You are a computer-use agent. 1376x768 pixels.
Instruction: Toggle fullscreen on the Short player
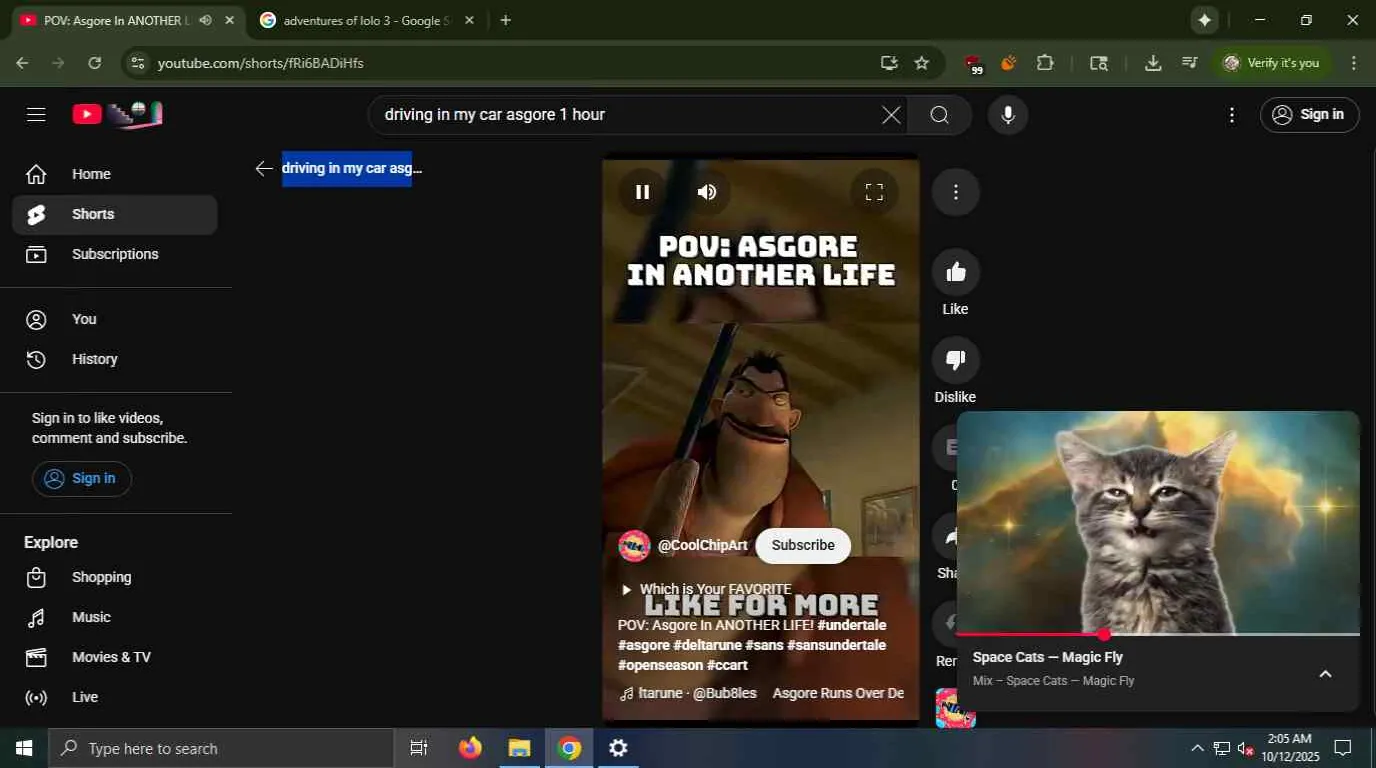[874, 192]
